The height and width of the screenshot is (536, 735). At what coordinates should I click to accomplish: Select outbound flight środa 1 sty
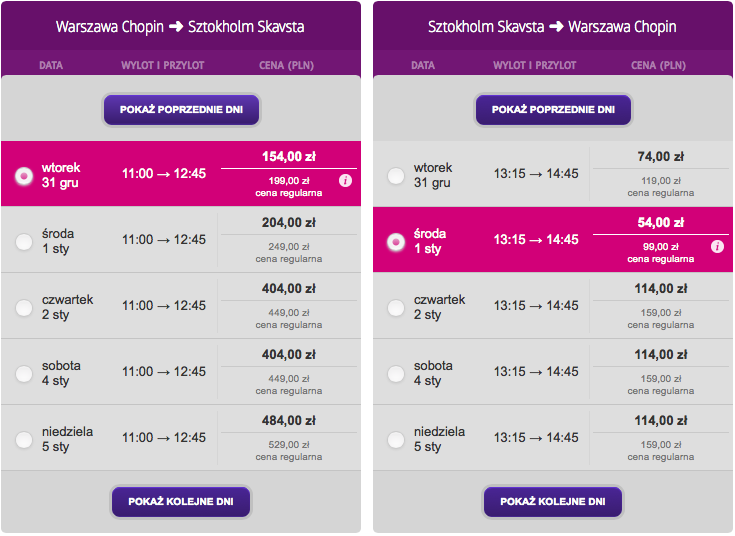click(24, 242)
